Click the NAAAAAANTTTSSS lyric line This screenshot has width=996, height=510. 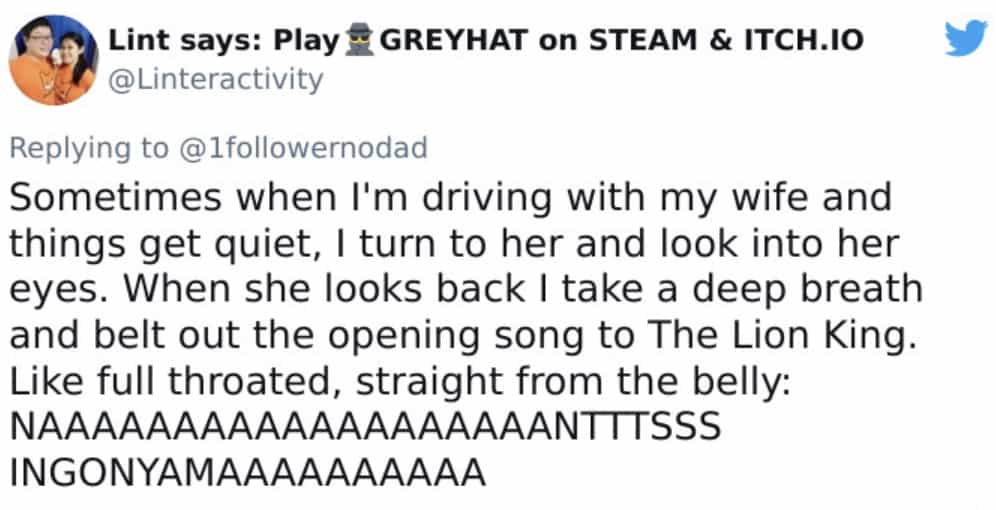tap(365, 427)
